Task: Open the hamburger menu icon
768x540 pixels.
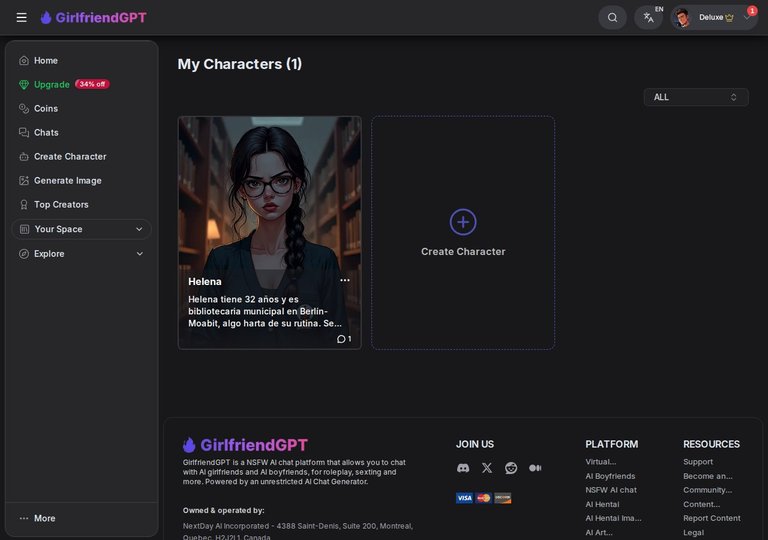Action: (22, 18)
